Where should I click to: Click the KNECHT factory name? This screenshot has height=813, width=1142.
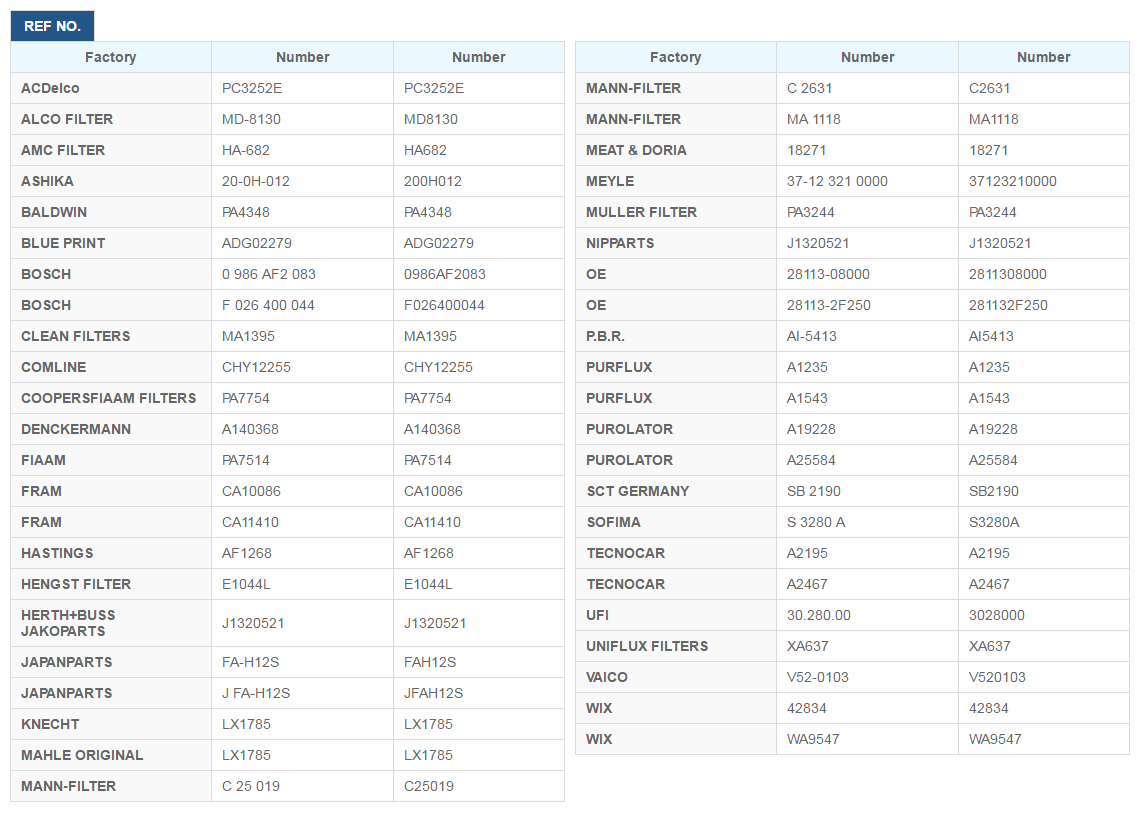click(50, 724)
